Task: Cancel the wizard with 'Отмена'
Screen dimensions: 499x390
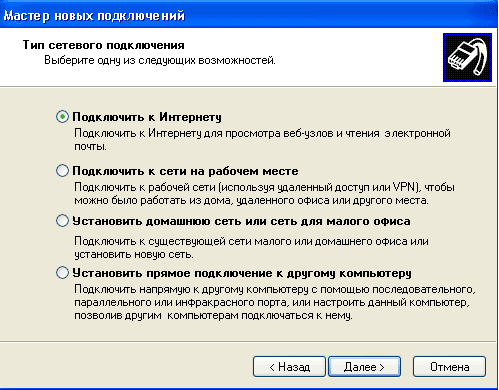Action: coord(449,367)
